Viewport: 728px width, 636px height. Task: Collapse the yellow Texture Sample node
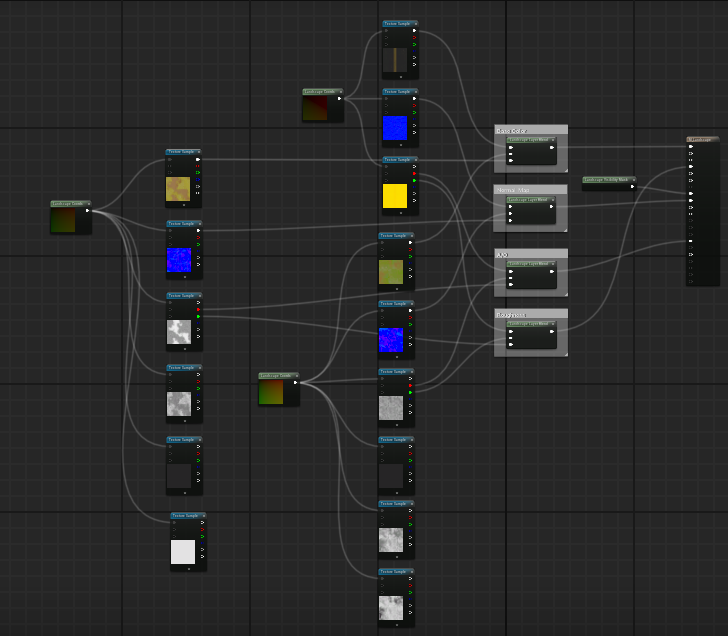[x=416, y=160]
